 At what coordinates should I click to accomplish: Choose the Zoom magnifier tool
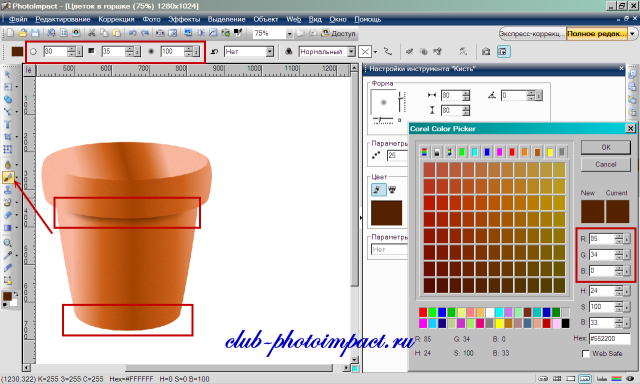tap(7, 243)
